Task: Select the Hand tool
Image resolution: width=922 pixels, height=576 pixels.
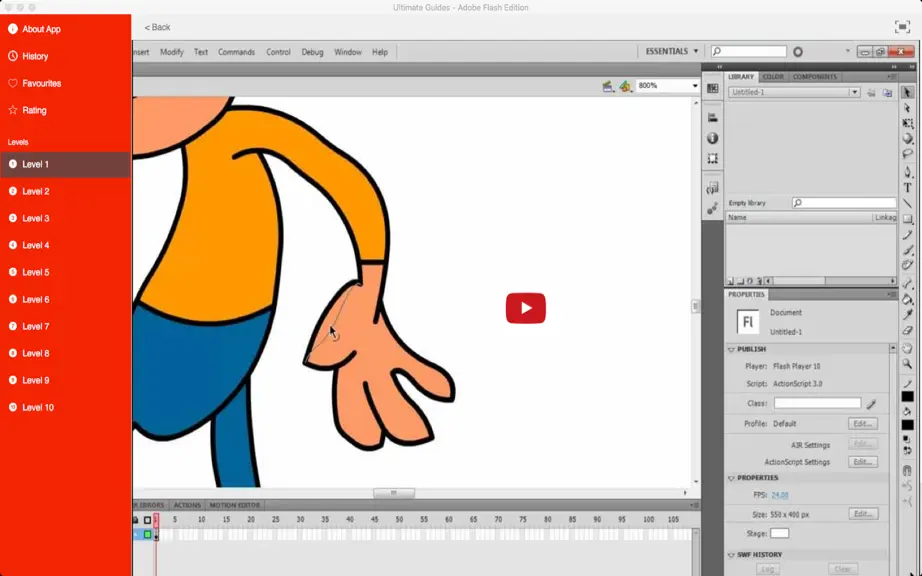Action: [907, 349]
